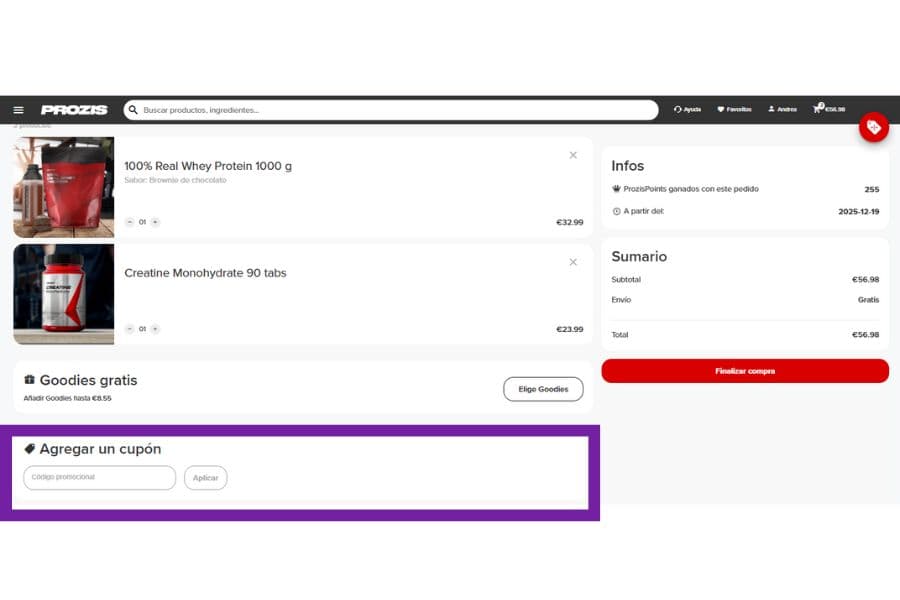Screen dimensions: 900x600
Task: Open the Whey Protein product image
Action: coord(64,187)
